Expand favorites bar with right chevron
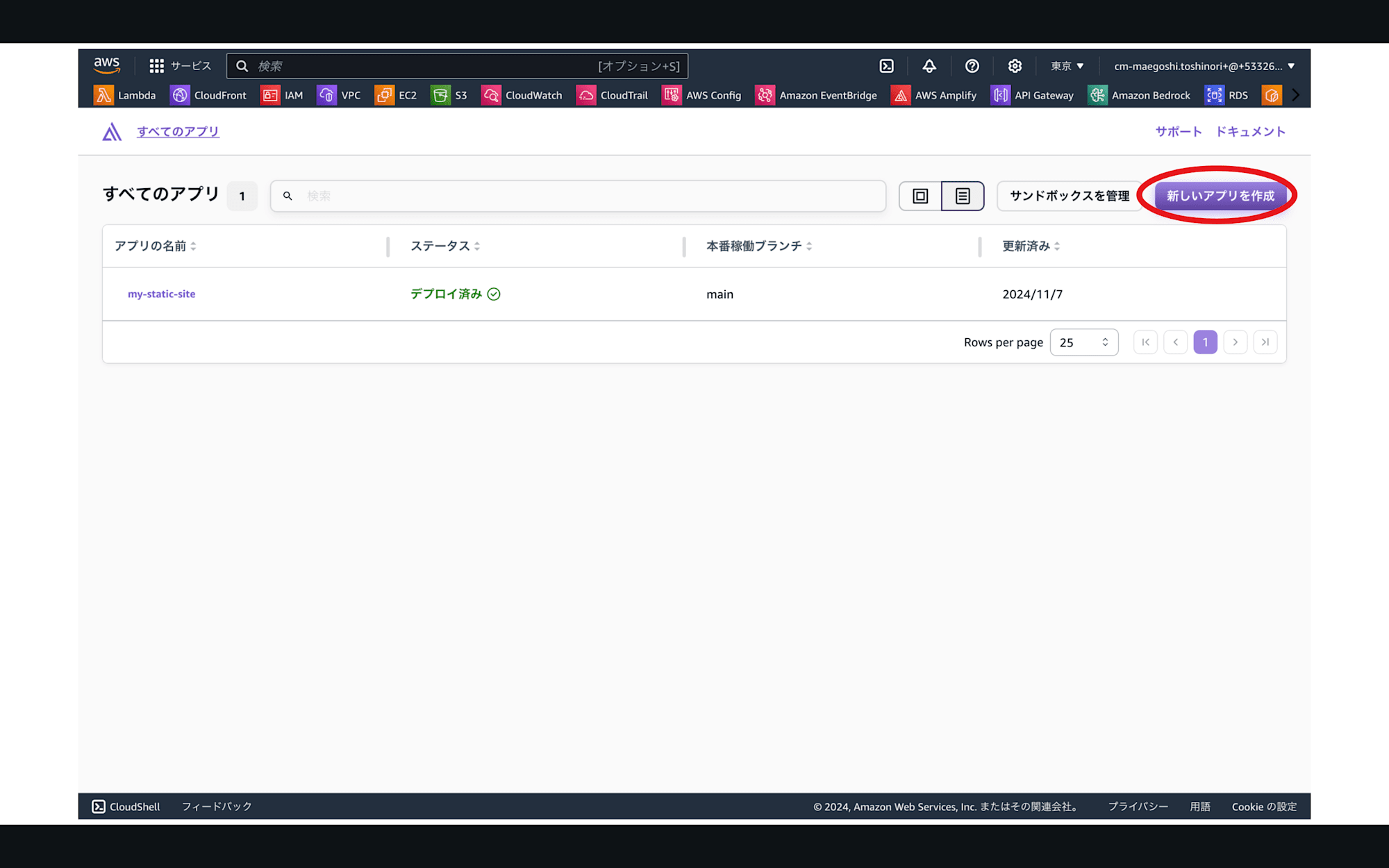Screen dimensions: 1389x868 1295,95
